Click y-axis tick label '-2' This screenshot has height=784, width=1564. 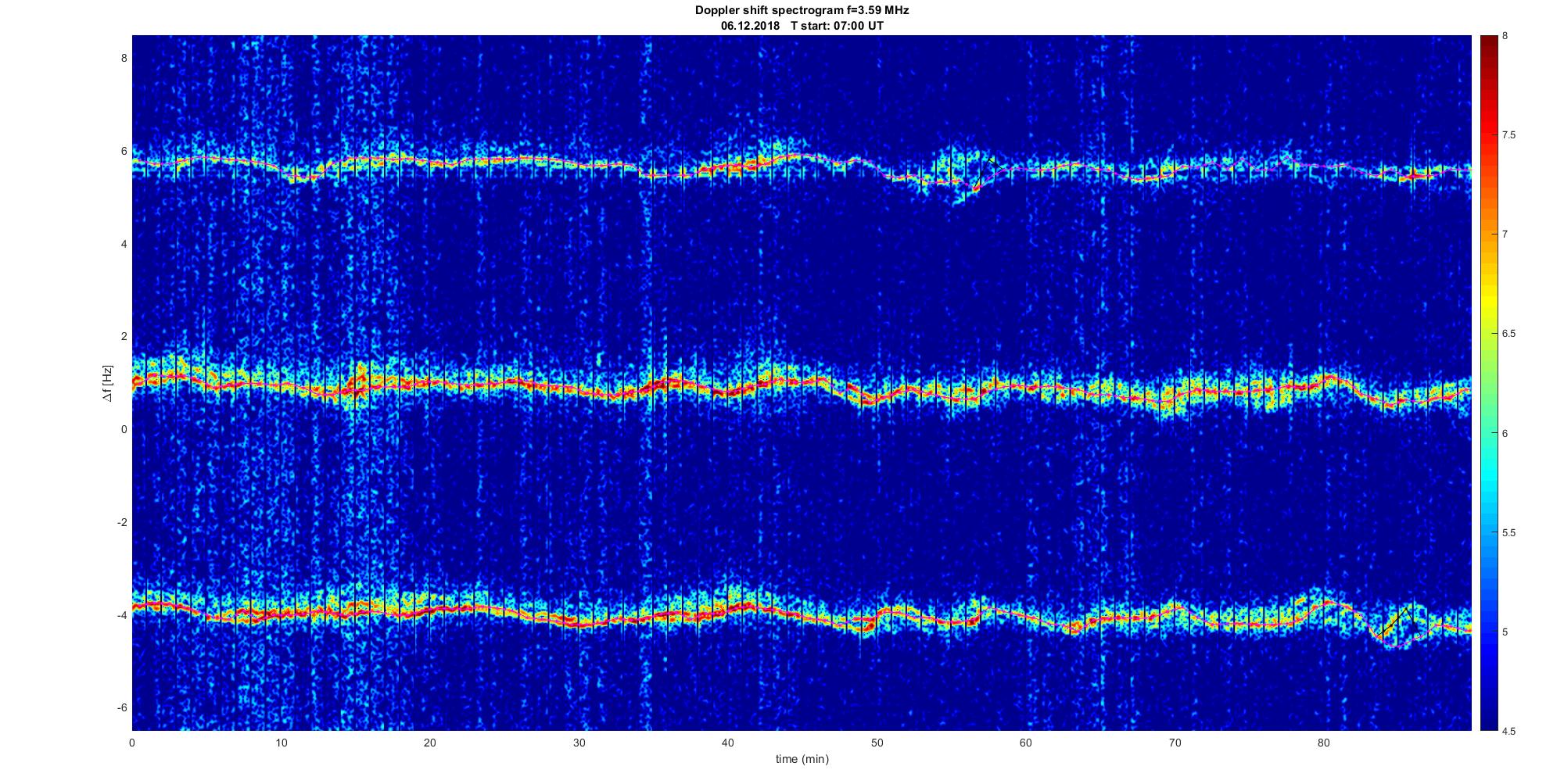click(122, 522)
